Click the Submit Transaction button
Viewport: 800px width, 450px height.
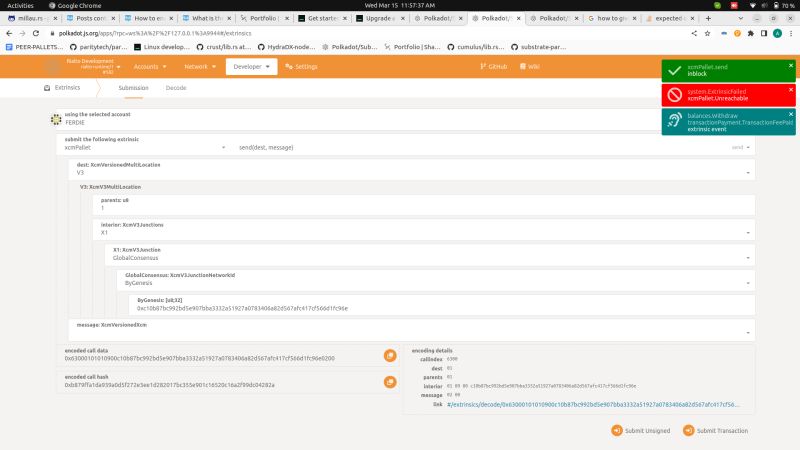pos(716,431)
